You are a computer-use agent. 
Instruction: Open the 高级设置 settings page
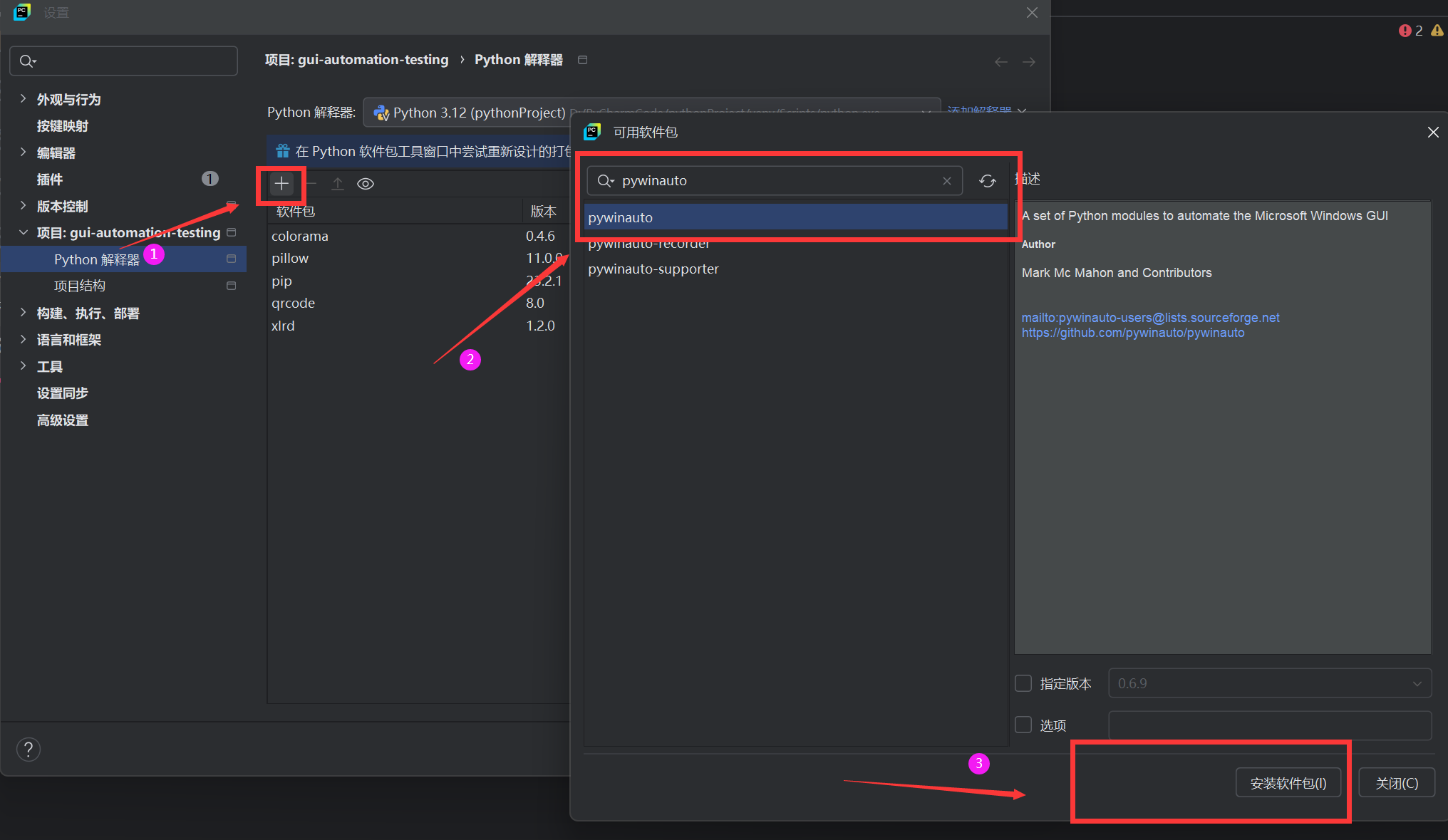click(63, 420)
